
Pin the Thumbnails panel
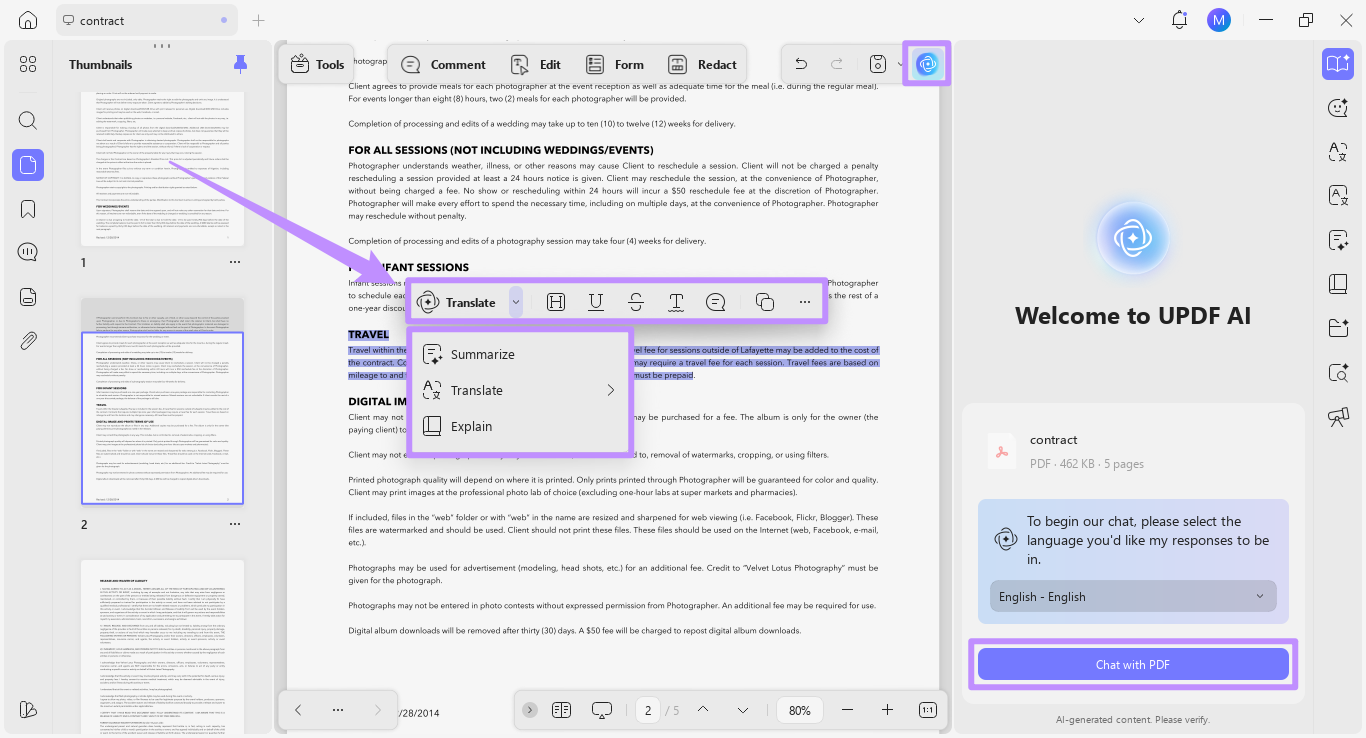pyautogui.click(x=240, y=64)
